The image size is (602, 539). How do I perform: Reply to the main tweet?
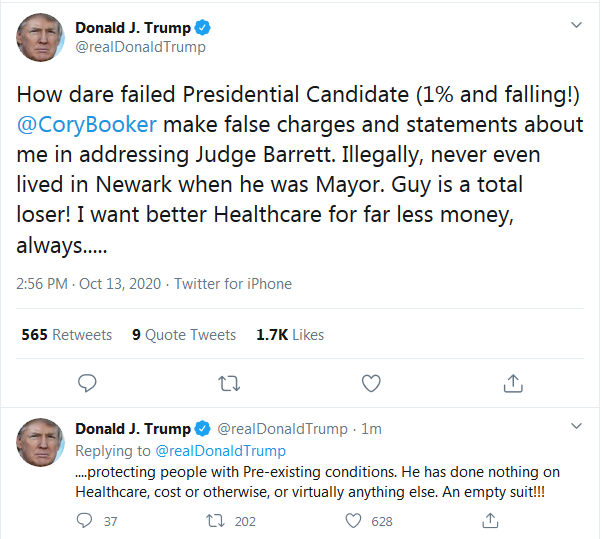pos(87,383)
